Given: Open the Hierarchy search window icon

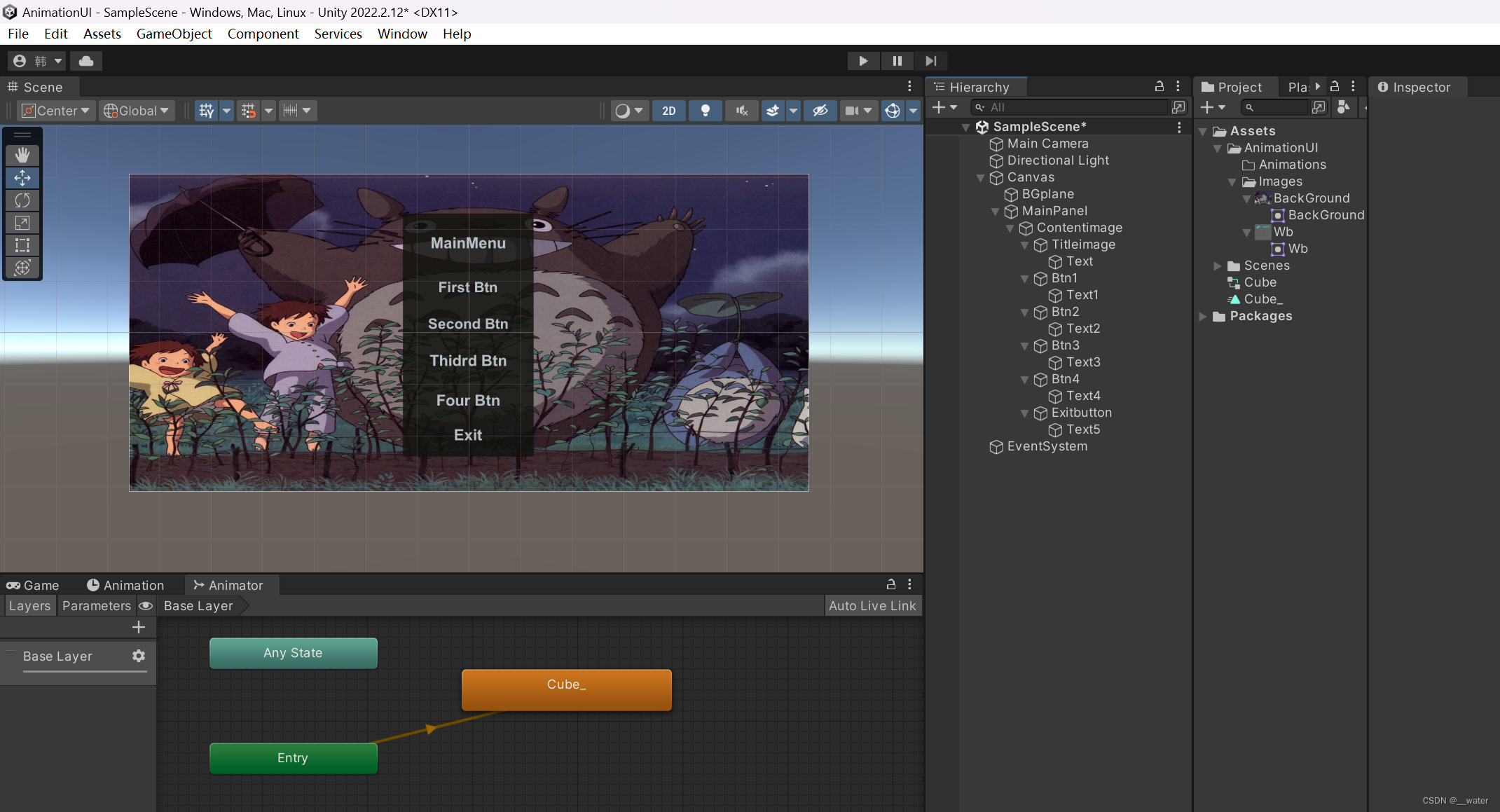Looking at the screenshot, I should tap(1178, 107).
